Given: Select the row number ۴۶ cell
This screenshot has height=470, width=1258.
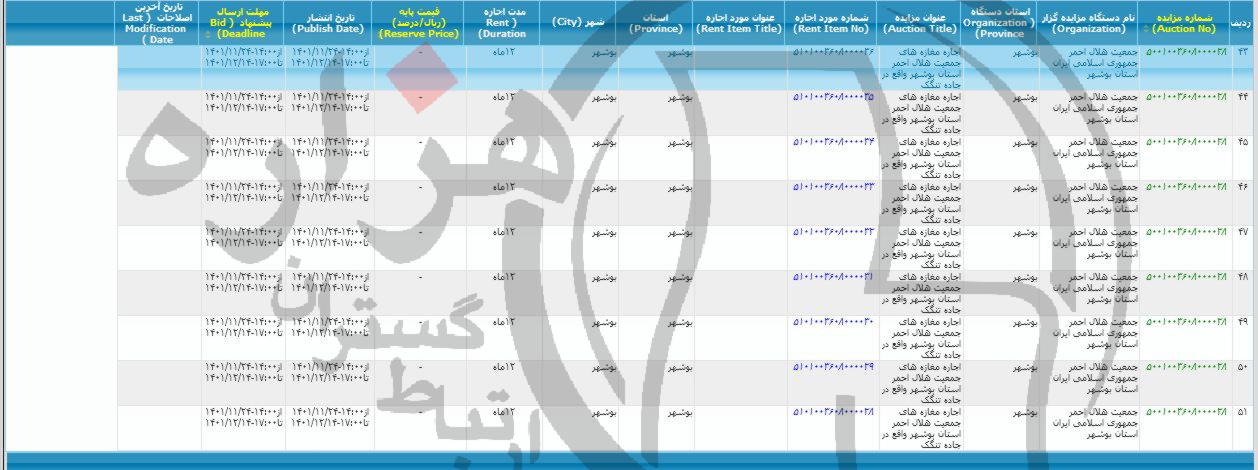Looking at the screenshot, I should tap(1244, 203).
